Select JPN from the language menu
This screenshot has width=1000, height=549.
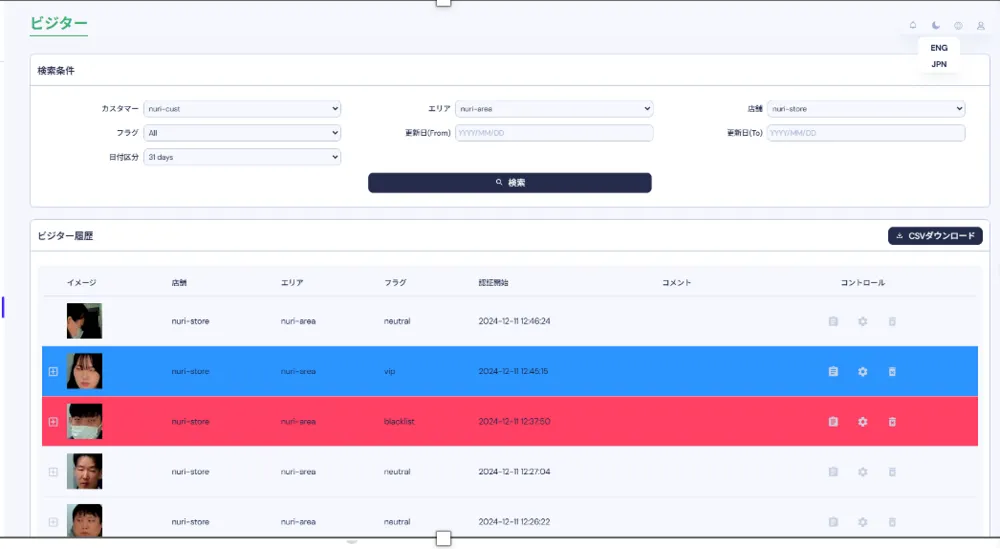click(939, 64)
